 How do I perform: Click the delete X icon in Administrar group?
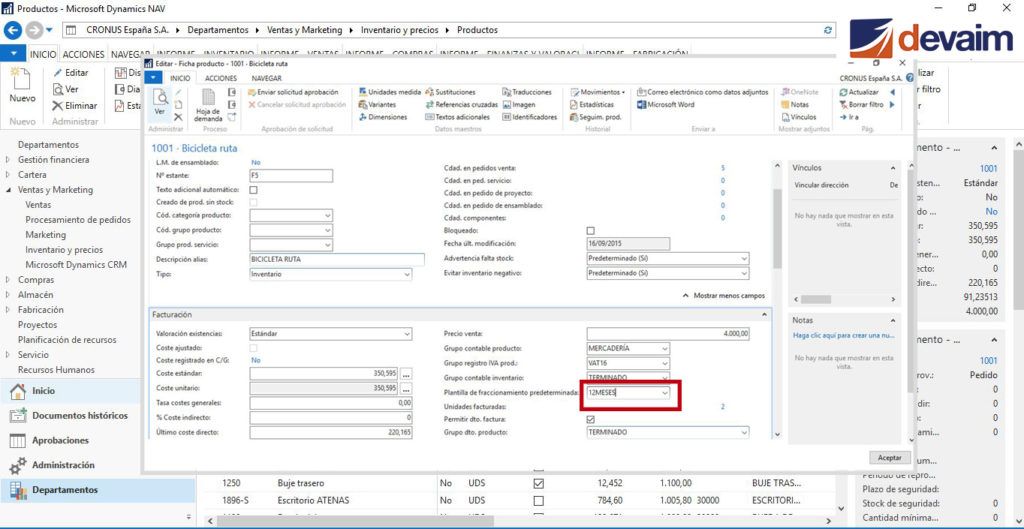178,117
